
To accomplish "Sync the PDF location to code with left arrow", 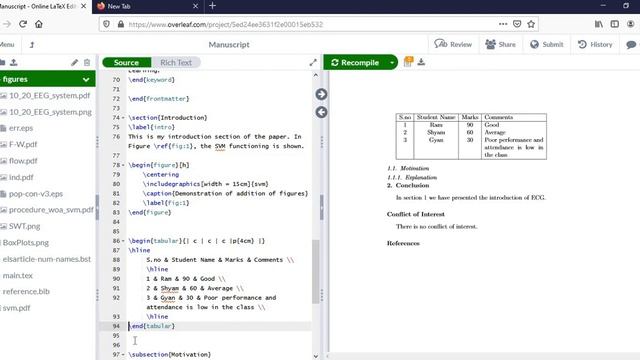I will pos(321,112).
